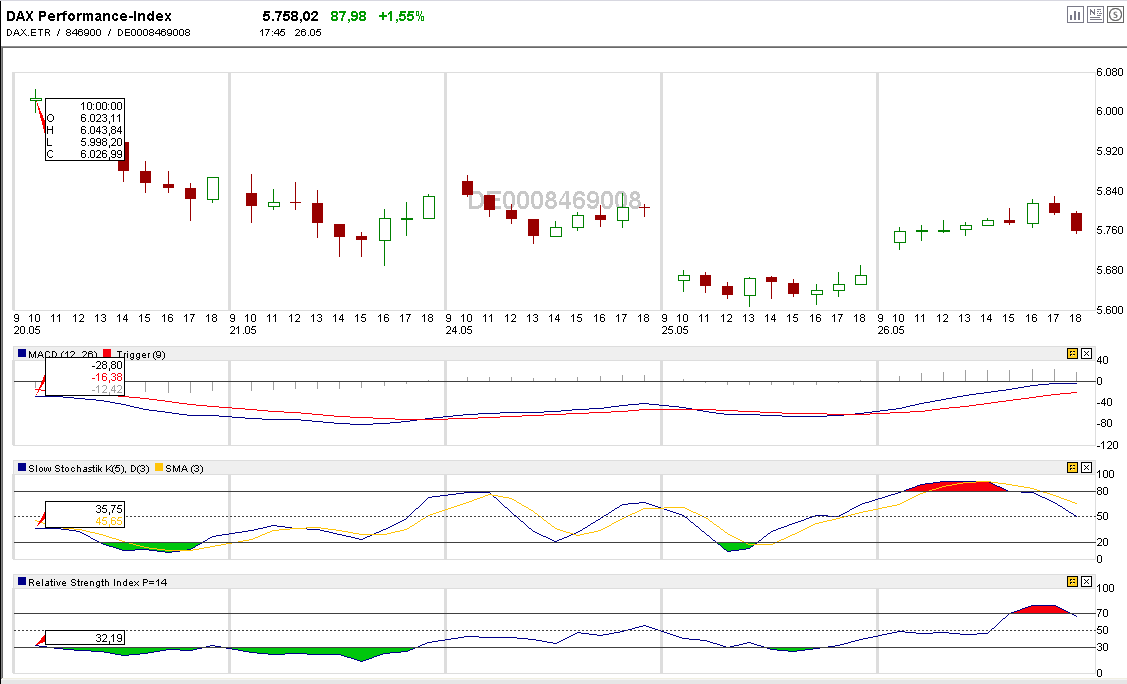Click the blue RSI legend swatch
The height and width of the screenshot is (684, 1127).
(x=22, y=582)
